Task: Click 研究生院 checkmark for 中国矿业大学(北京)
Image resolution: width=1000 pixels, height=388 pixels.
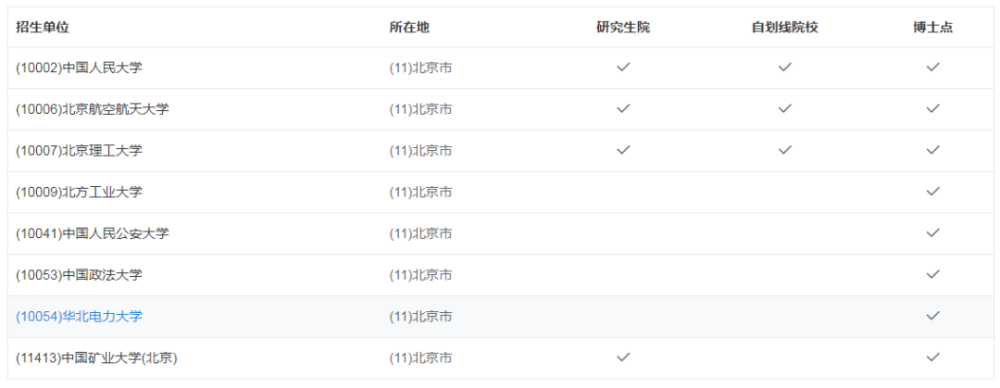Action: (623, 357)
